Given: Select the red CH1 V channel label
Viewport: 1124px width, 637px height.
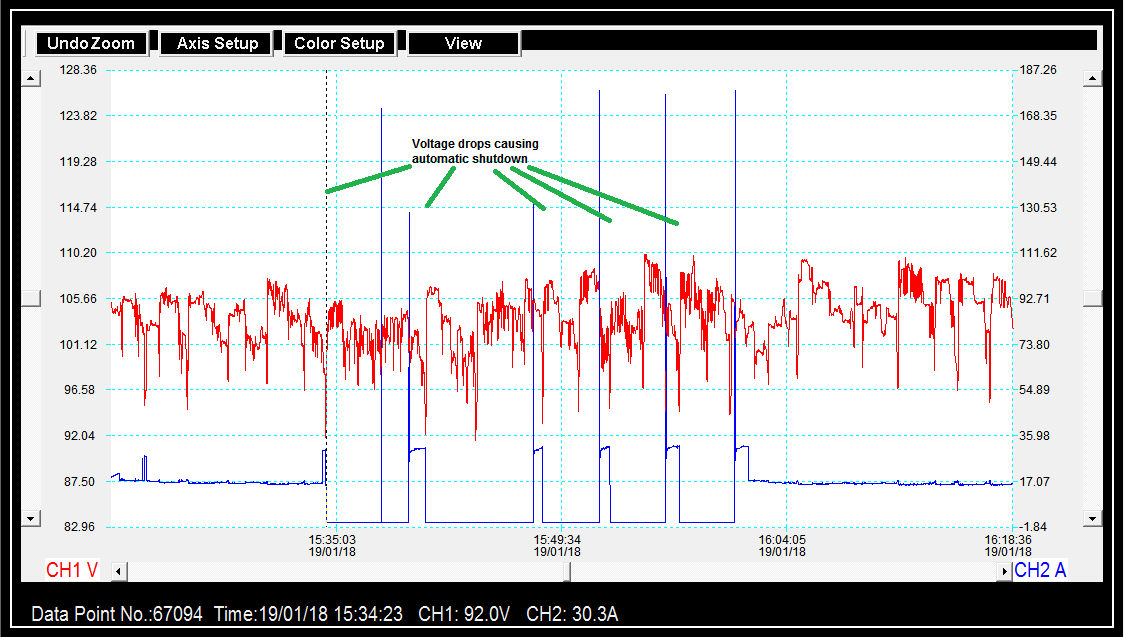Looking at the screenshot, I should tap(72, 571).
